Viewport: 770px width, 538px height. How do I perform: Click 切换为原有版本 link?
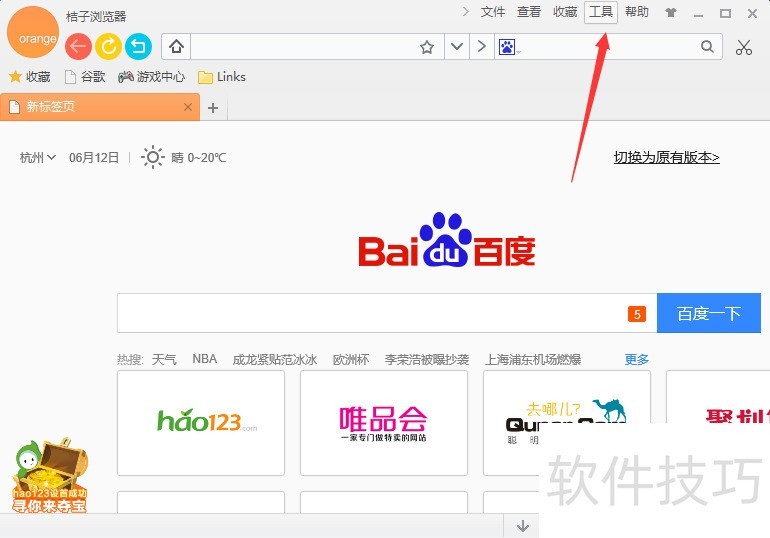coord(666,158)
